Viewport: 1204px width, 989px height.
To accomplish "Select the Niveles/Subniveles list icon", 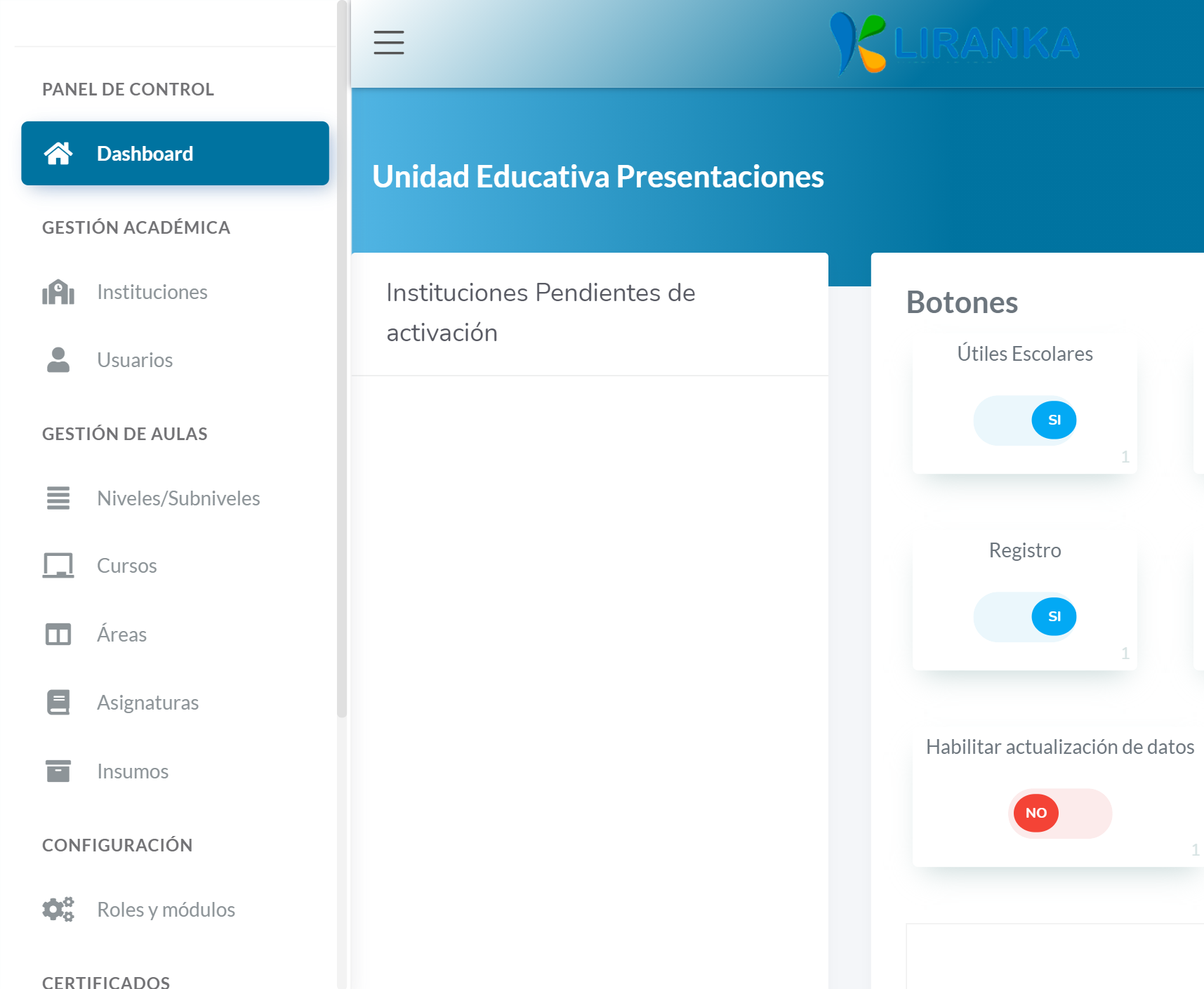I will pyautogui.click(x=58, y=498).
